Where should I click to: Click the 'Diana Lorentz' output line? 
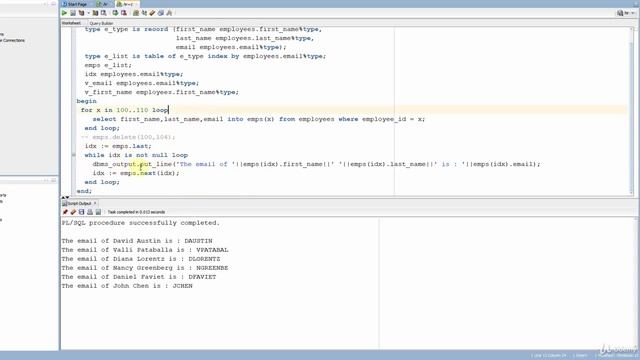(x=141, y=259)
